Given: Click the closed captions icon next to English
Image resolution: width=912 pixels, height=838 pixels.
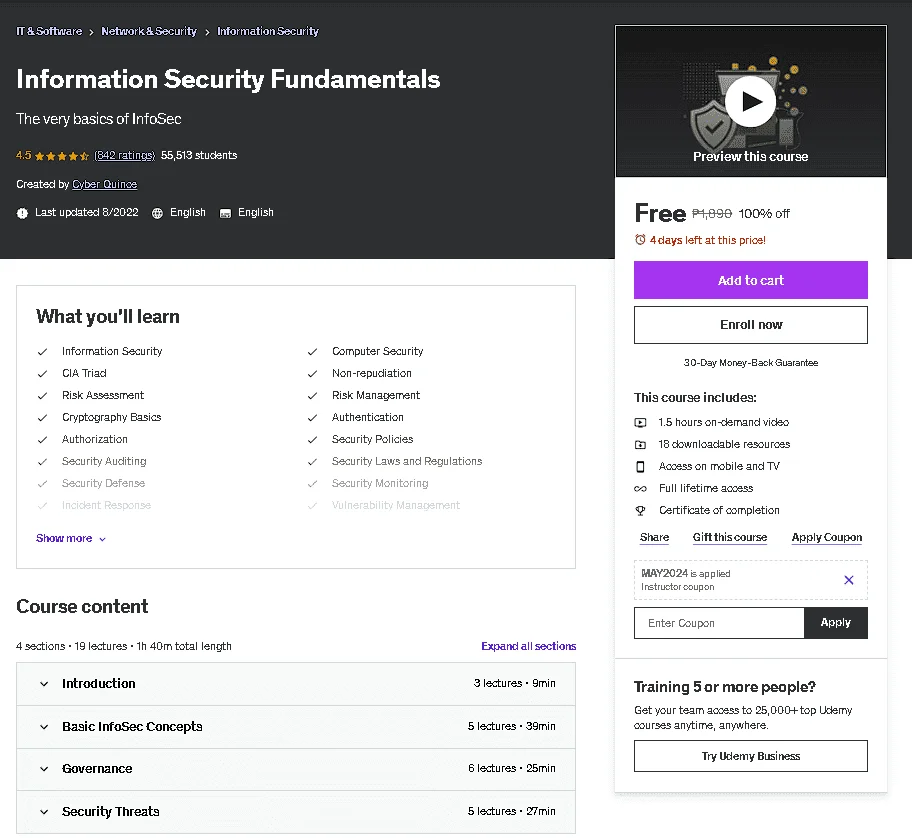Looking at the screenshot, I should click(225, 213).
